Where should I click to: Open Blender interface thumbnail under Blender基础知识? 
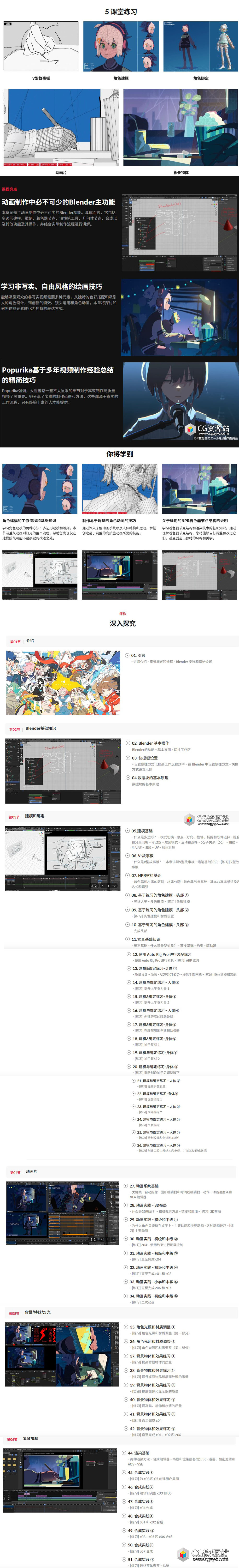pyautogui.click(x=63, y=771)
